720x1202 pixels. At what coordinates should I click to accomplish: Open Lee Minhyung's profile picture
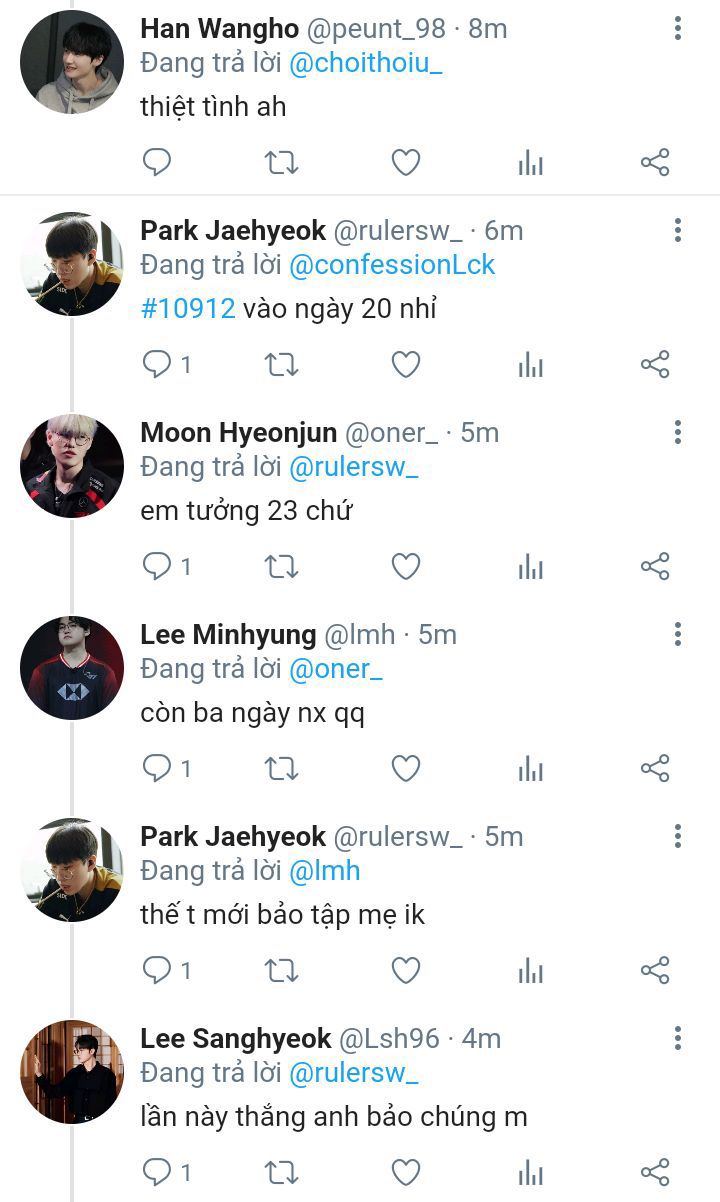tap(72, 667)
